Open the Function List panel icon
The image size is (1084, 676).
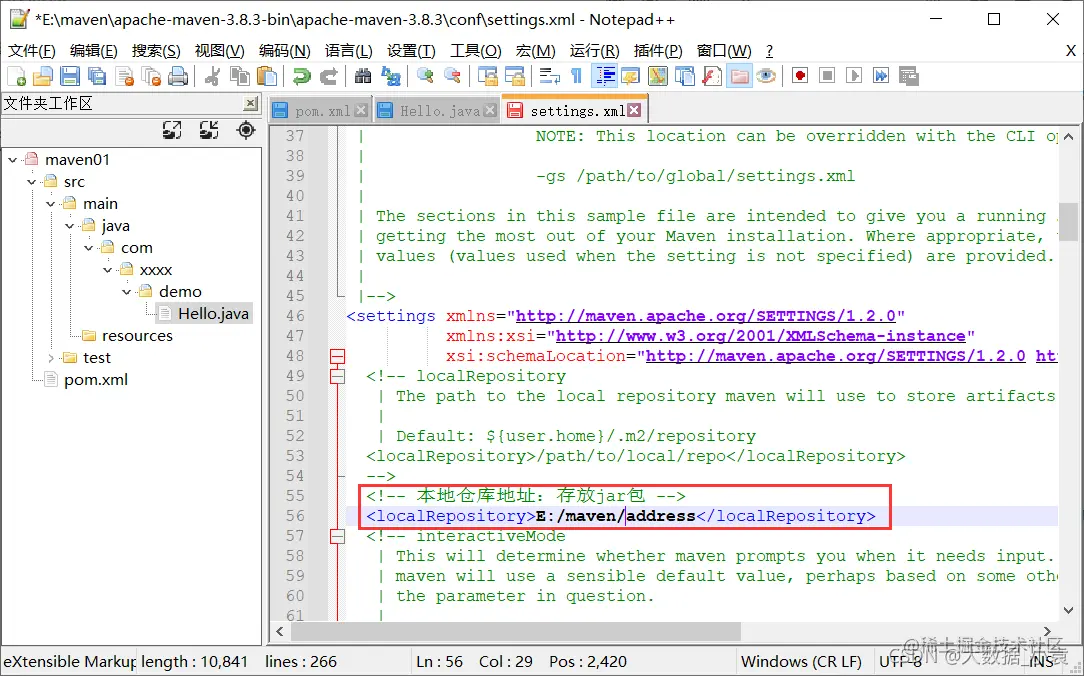click(711, 76)
